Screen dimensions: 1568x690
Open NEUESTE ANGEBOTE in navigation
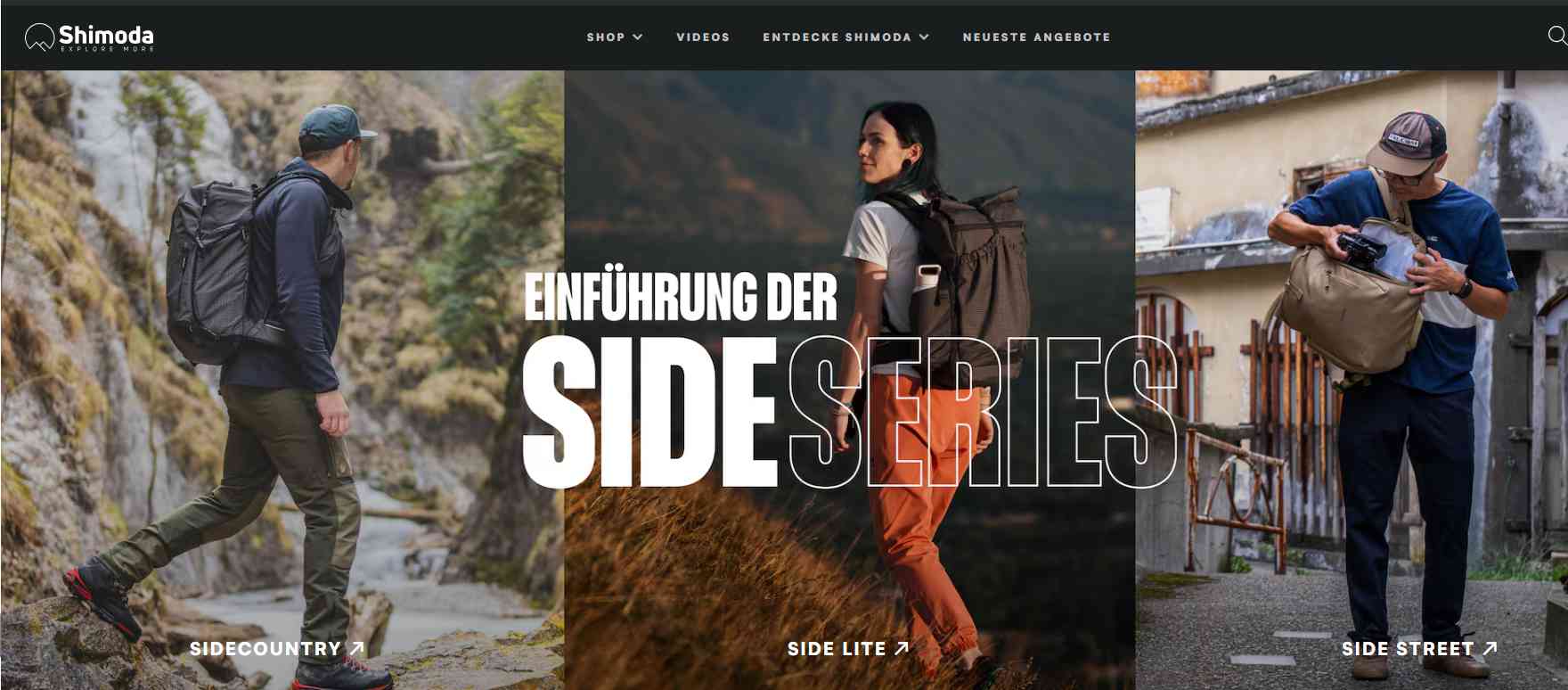1037,37
